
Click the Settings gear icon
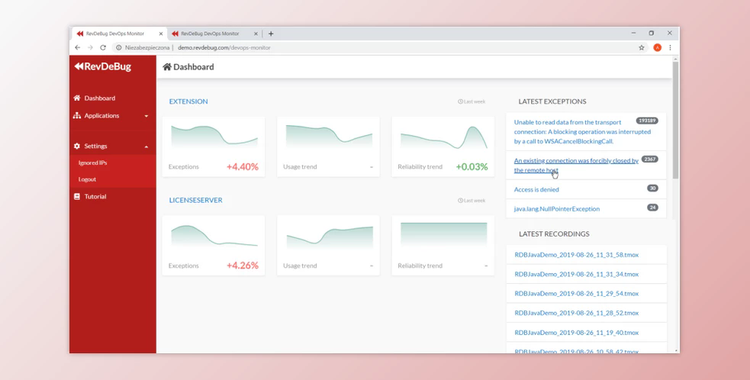tap(77, 146)
